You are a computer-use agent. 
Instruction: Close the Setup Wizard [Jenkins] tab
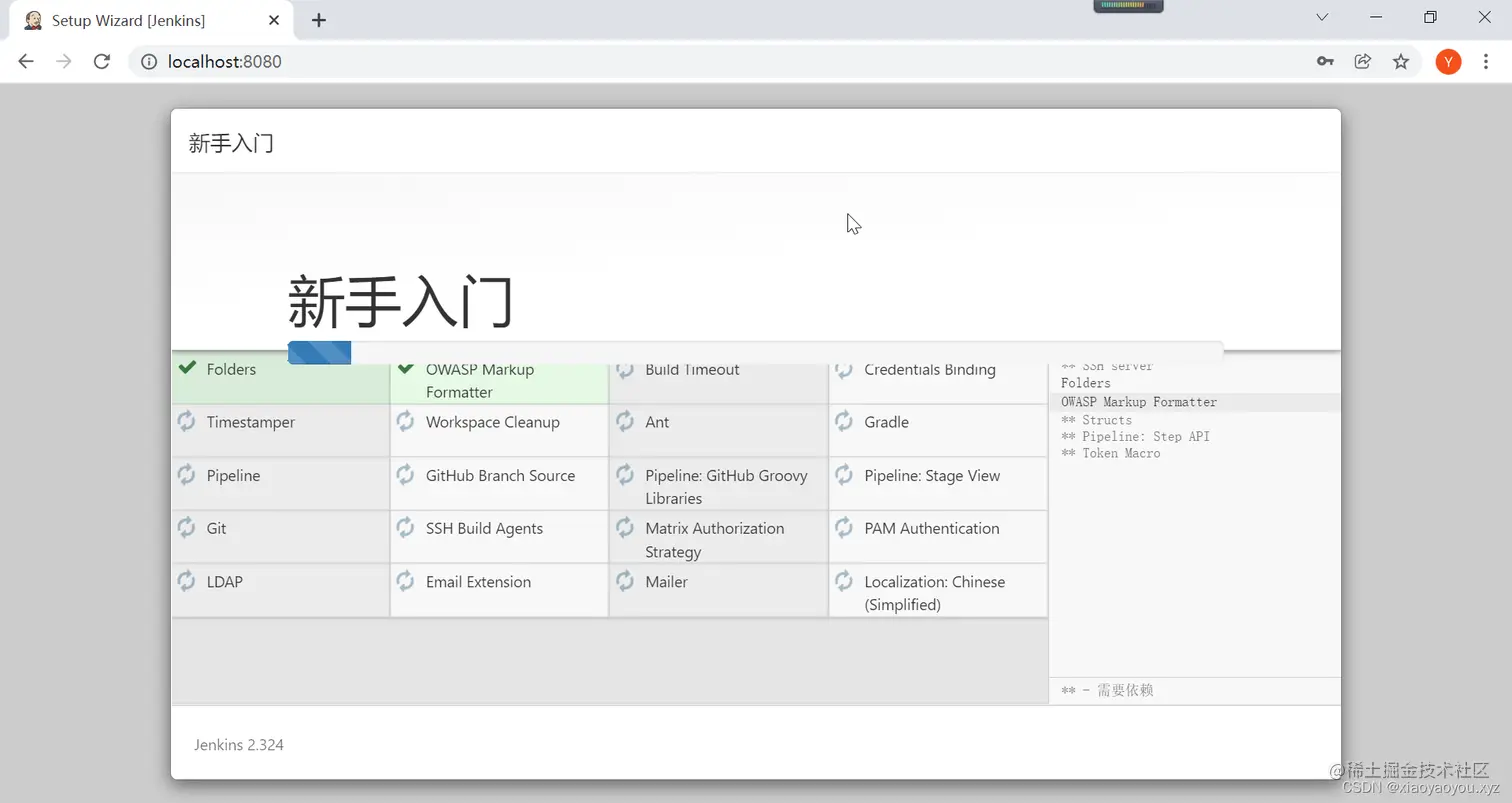click(274, 20)
